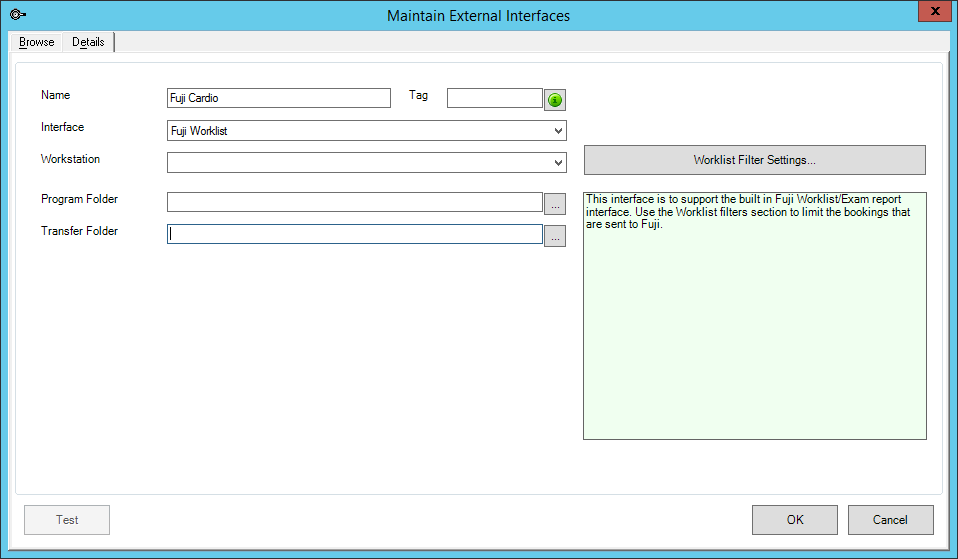
Task: Click inside the Transfer Folder text field
Action: [x=355, y=234]
